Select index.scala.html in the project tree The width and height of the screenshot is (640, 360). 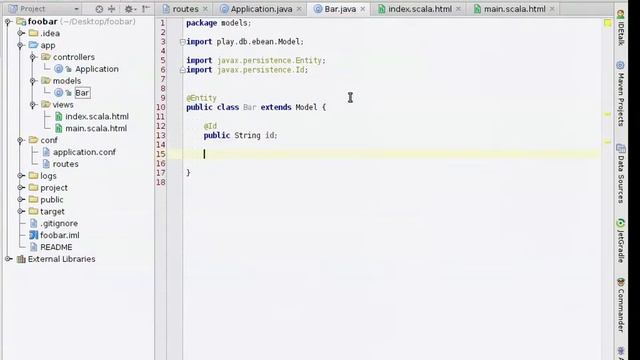(x=97, y=116)
